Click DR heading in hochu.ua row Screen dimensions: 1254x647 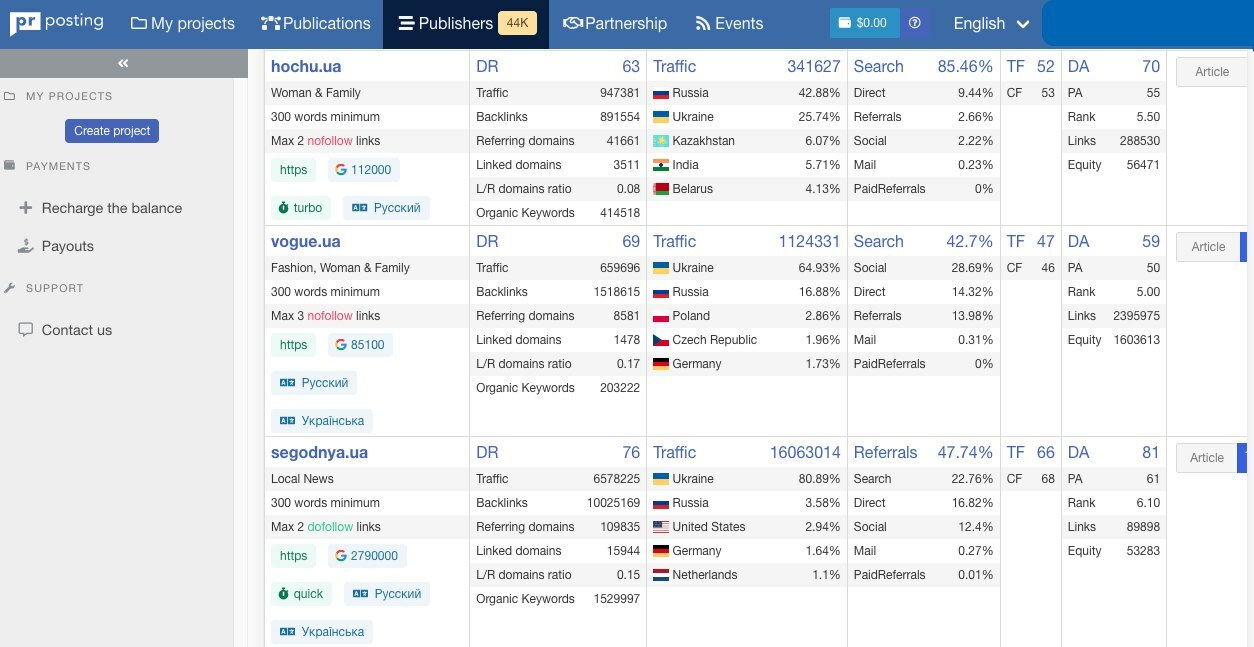(487, 67)
